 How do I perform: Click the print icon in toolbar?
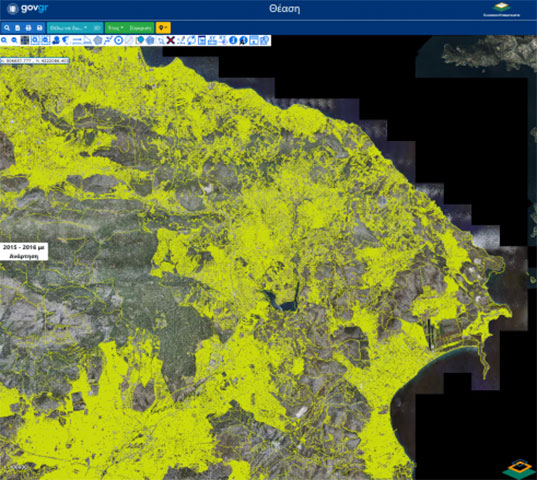click(x=29, y=28)
